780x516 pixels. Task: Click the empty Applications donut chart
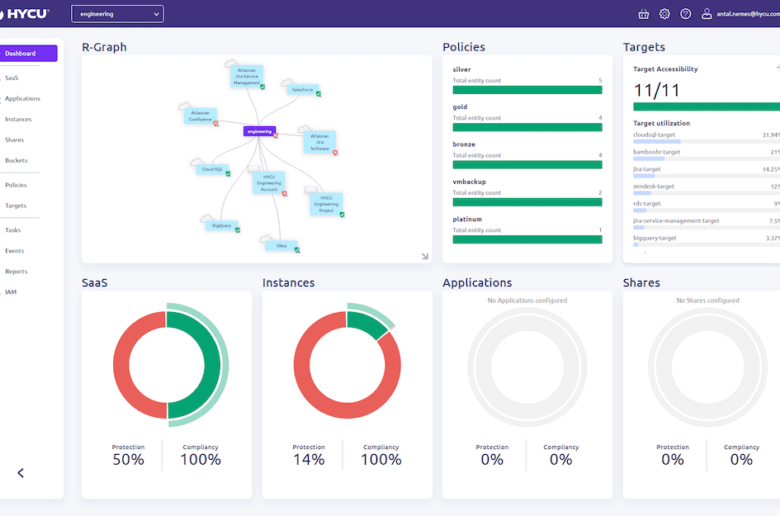527,367
